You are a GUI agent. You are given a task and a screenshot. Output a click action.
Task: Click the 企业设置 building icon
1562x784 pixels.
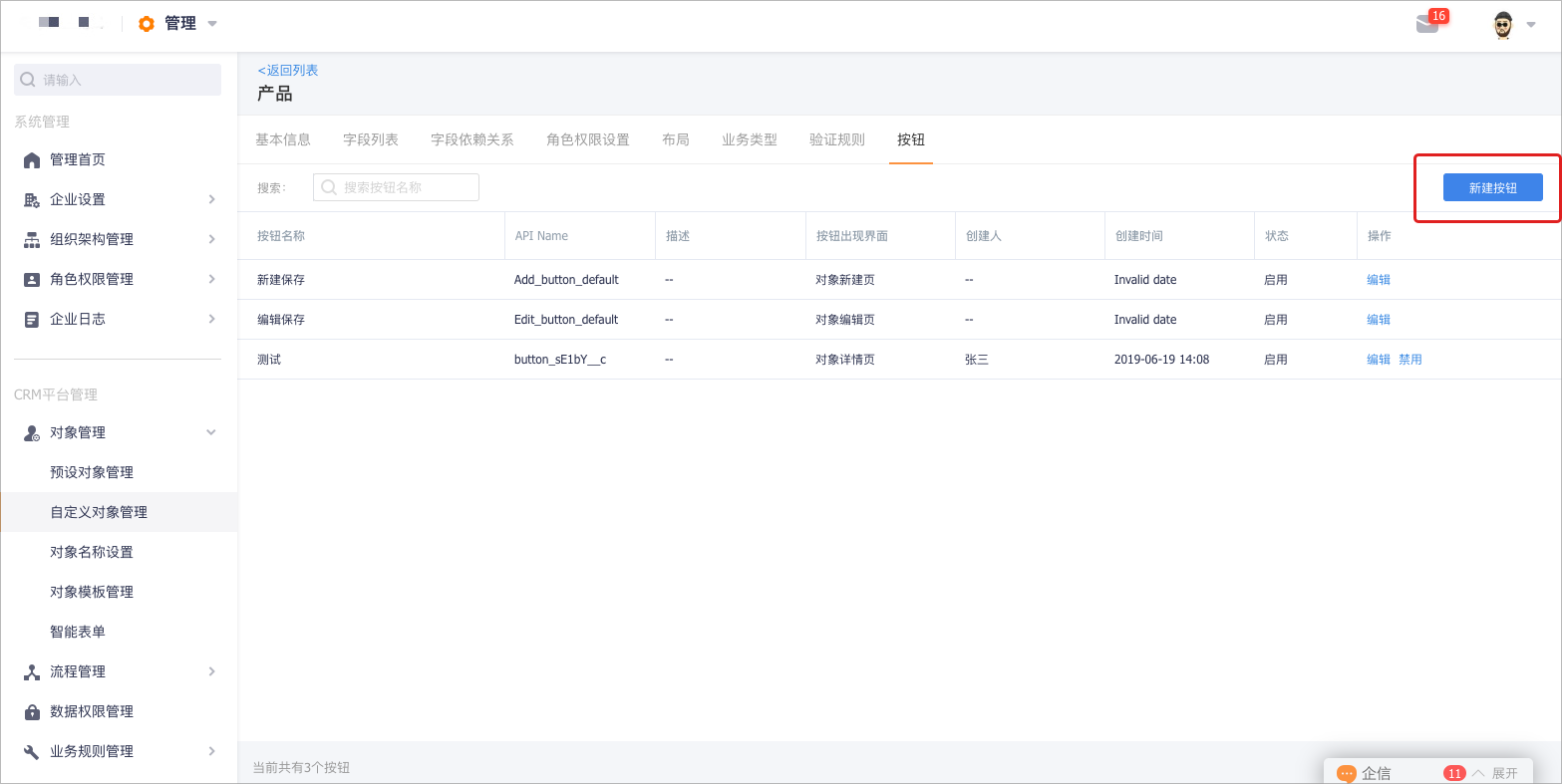point(32,200)
